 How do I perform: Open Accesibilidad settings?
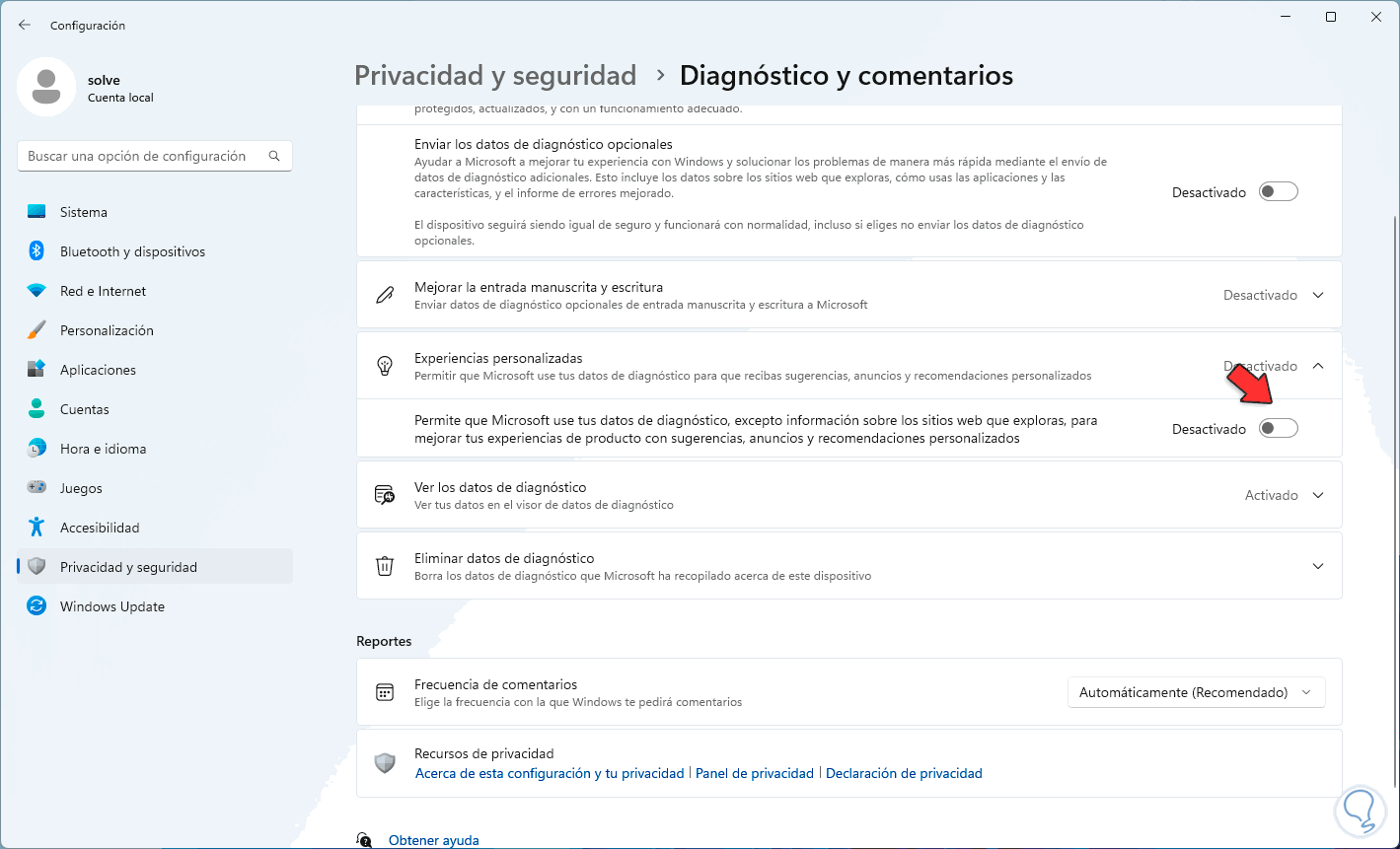pyautogui.click(x=155, y=528)
